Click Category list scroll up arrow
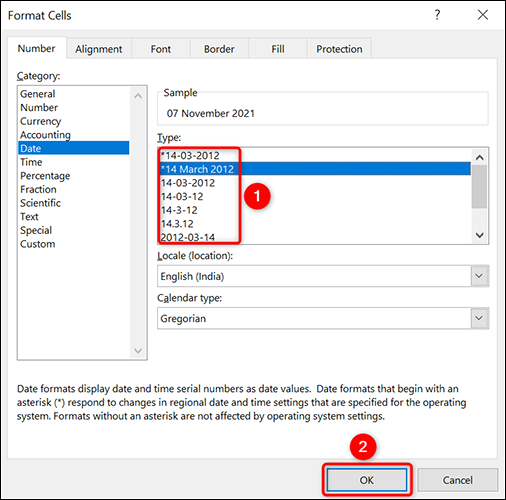This screenshot has width=506, height=500. tap(138, 96)
